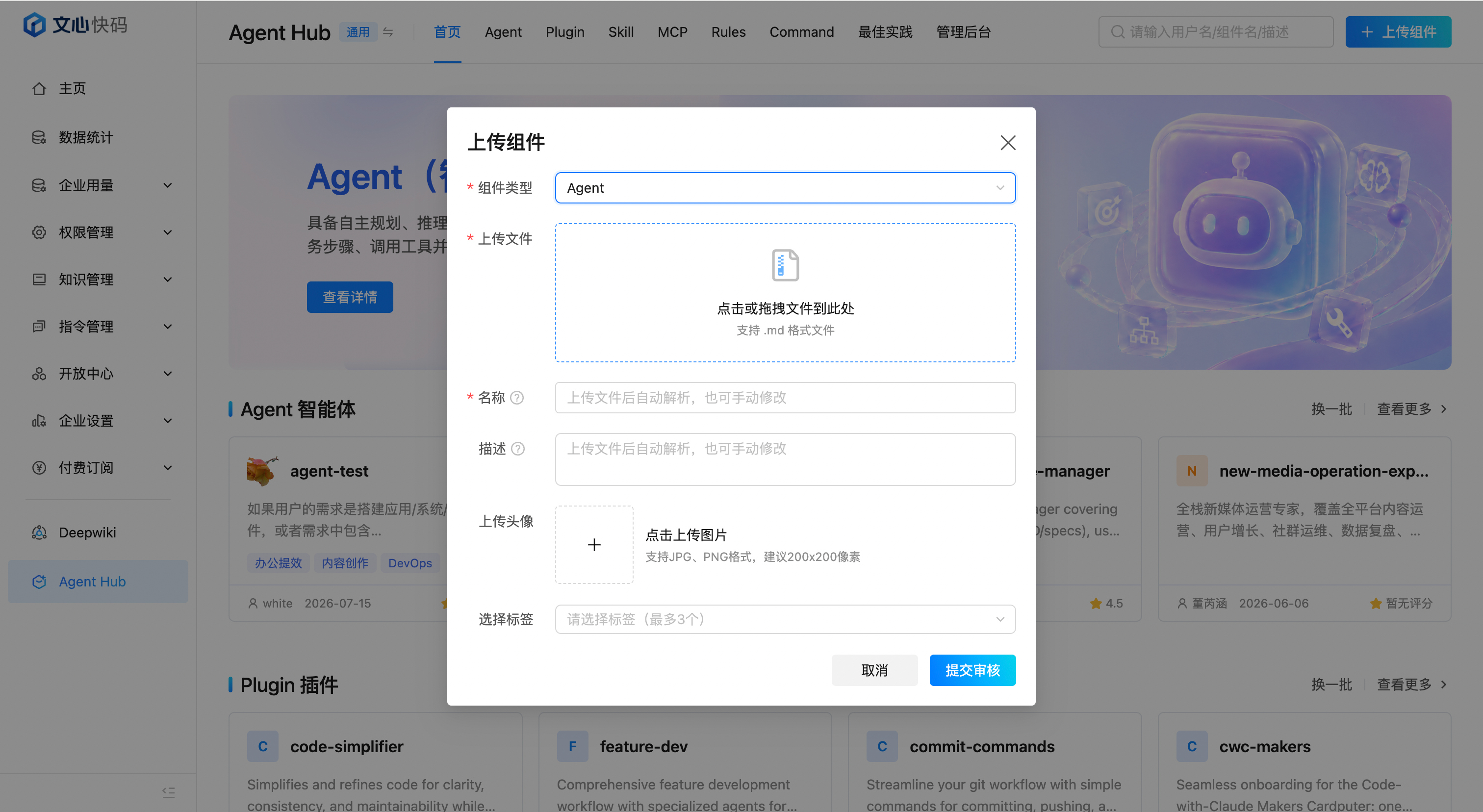Screen dimensions: 1483x812
Task: Click the 数据统计 database icon
Action: point(39,137)
